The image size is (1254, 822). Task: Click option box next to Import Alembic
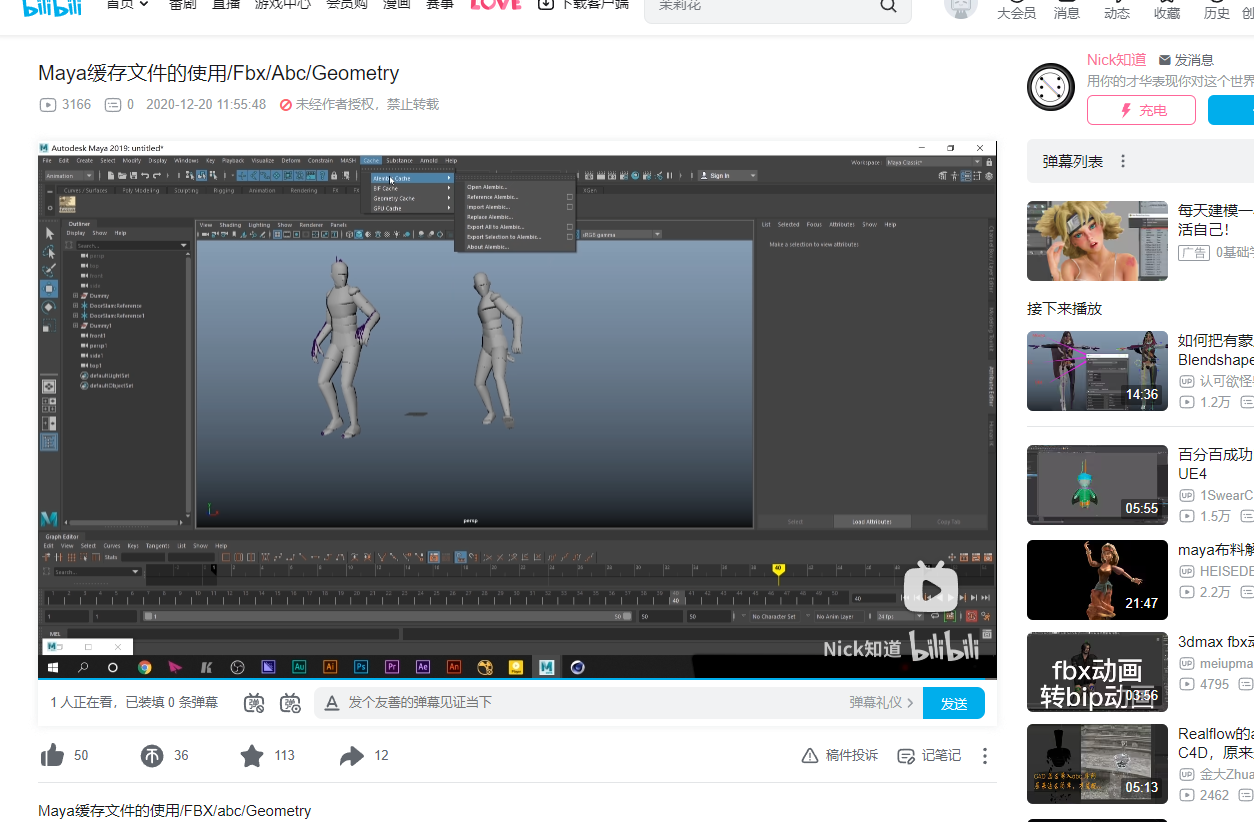(x=570, y=207)
